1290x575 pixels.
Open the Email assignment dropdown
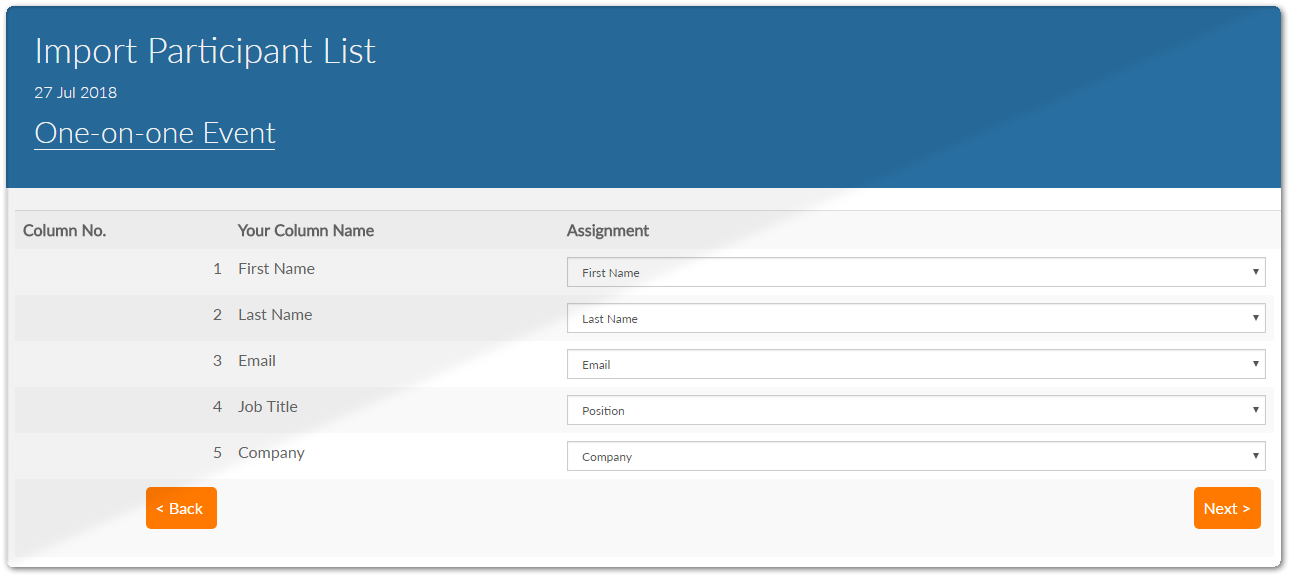[915, 364]
